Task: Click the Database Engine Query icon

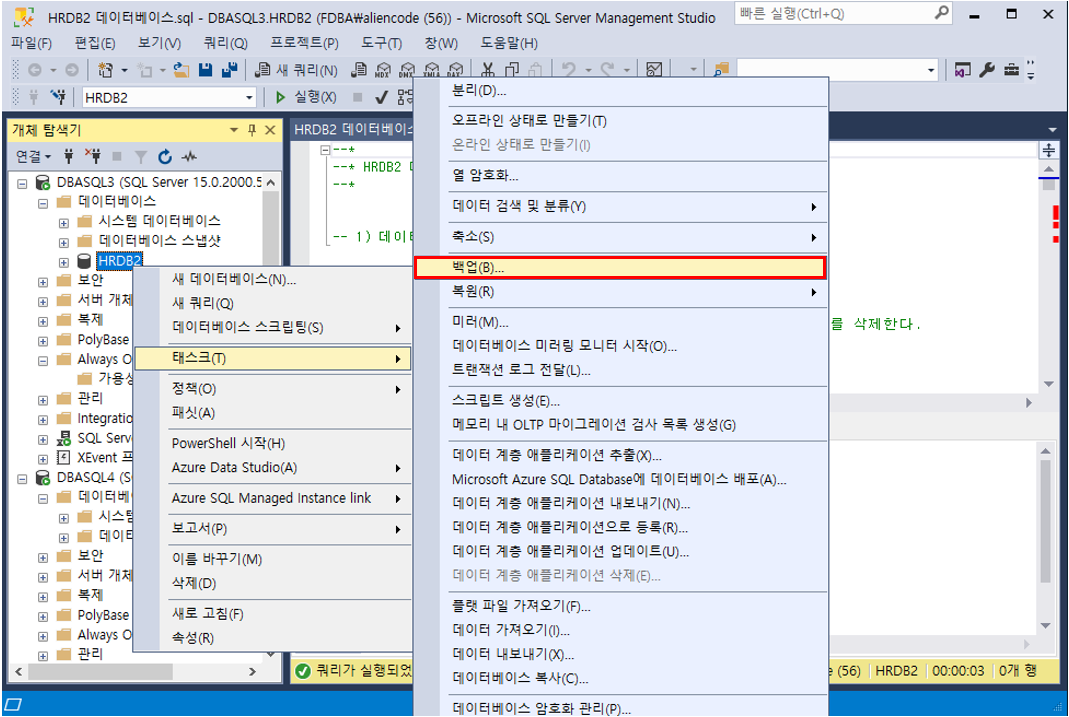Action: pyautogui.click(x=359, y=70)
